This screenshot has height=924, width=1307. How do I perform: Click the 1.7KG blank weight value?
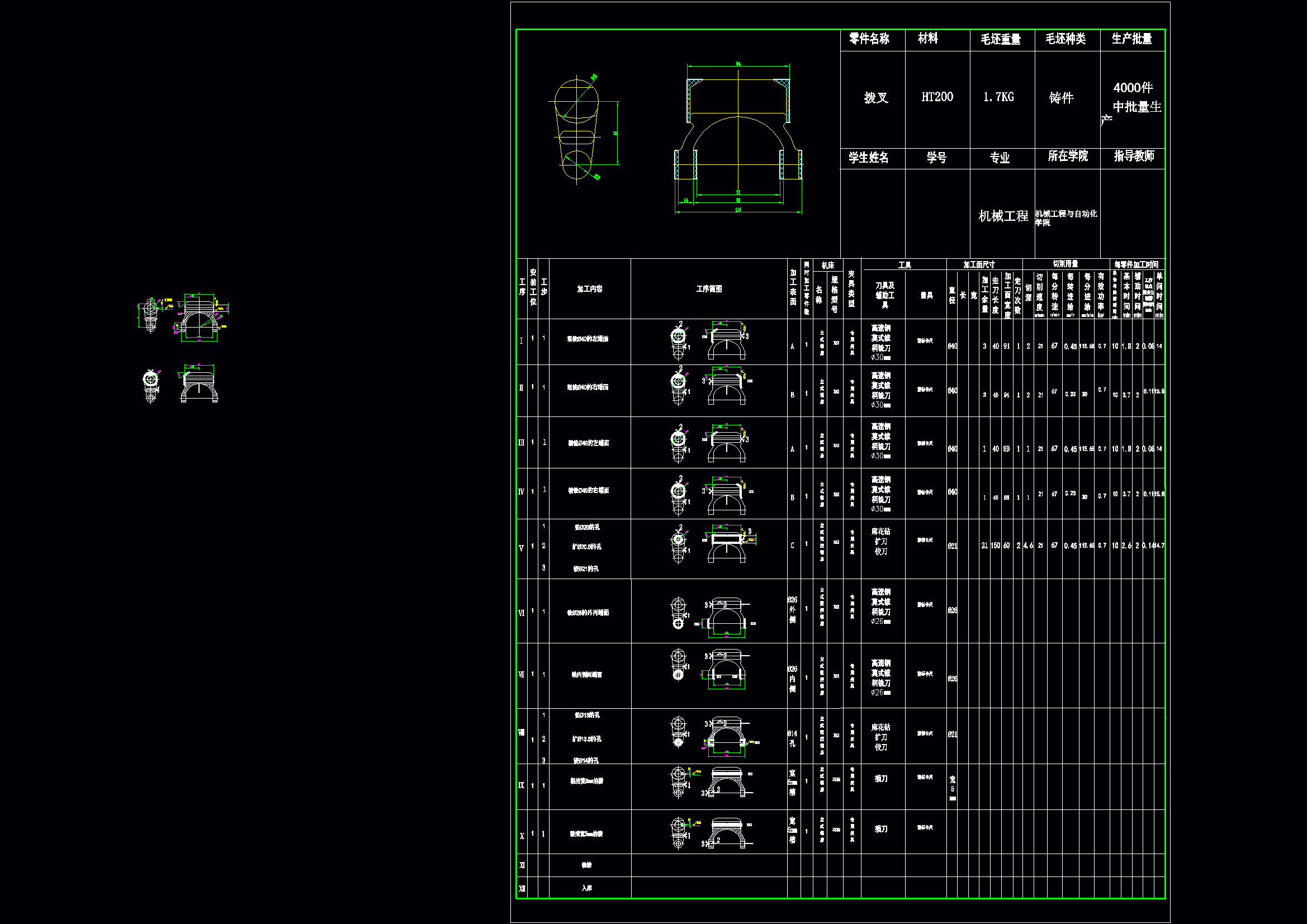998,97
